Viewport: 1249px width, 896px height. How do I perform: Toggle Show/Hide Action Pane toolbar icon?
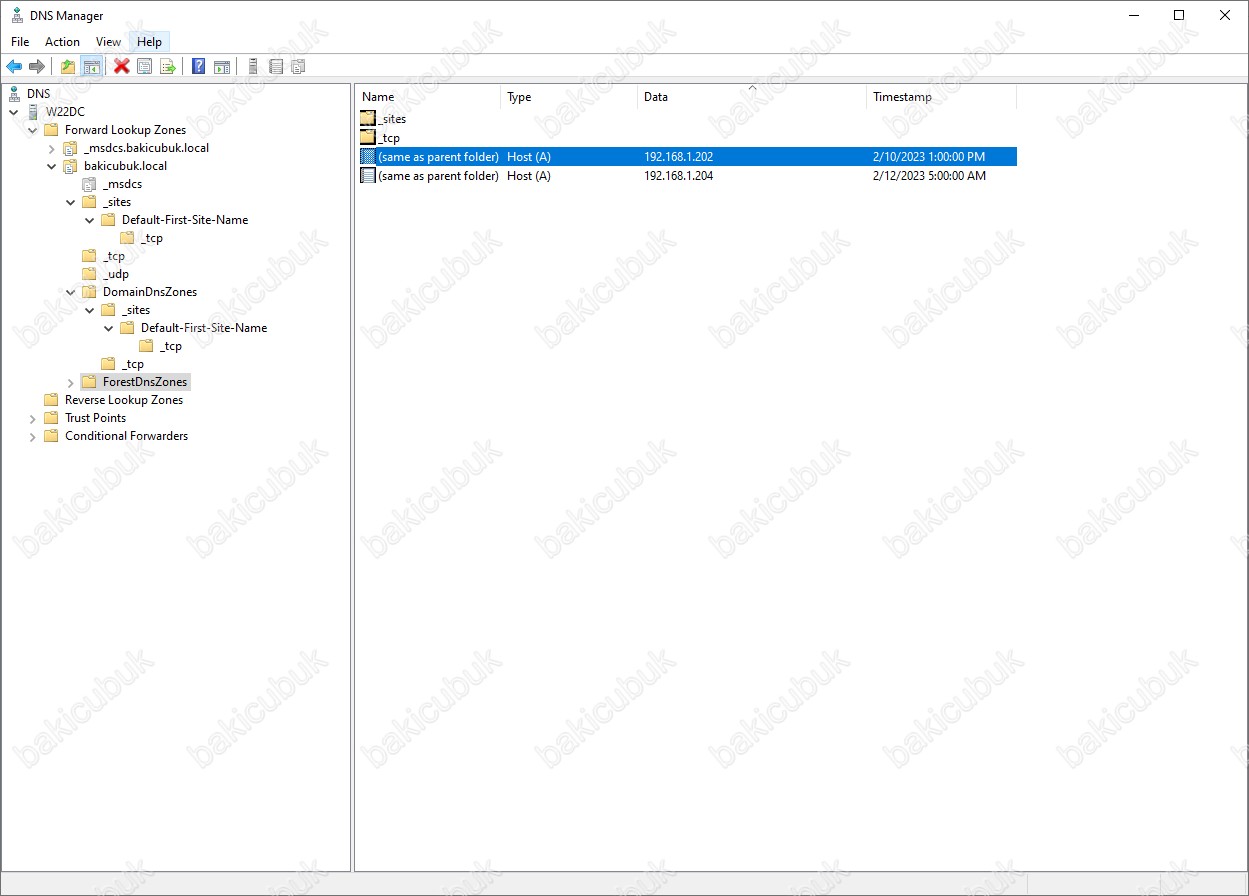[x=222, y=67]
